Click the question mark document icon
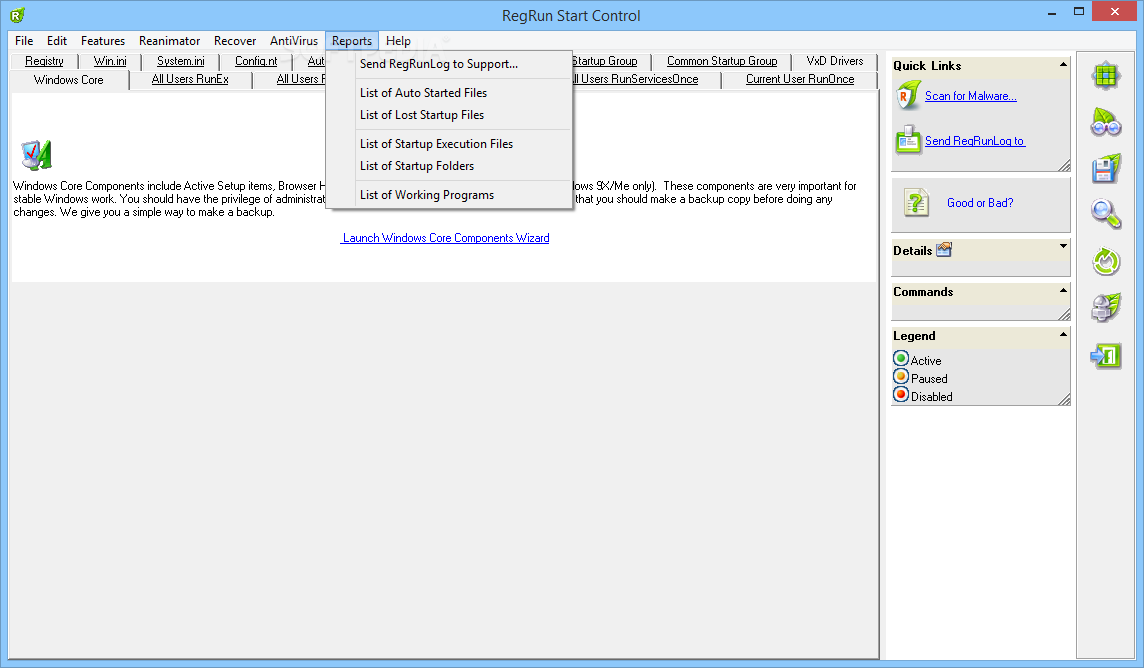 click(916, 202)
